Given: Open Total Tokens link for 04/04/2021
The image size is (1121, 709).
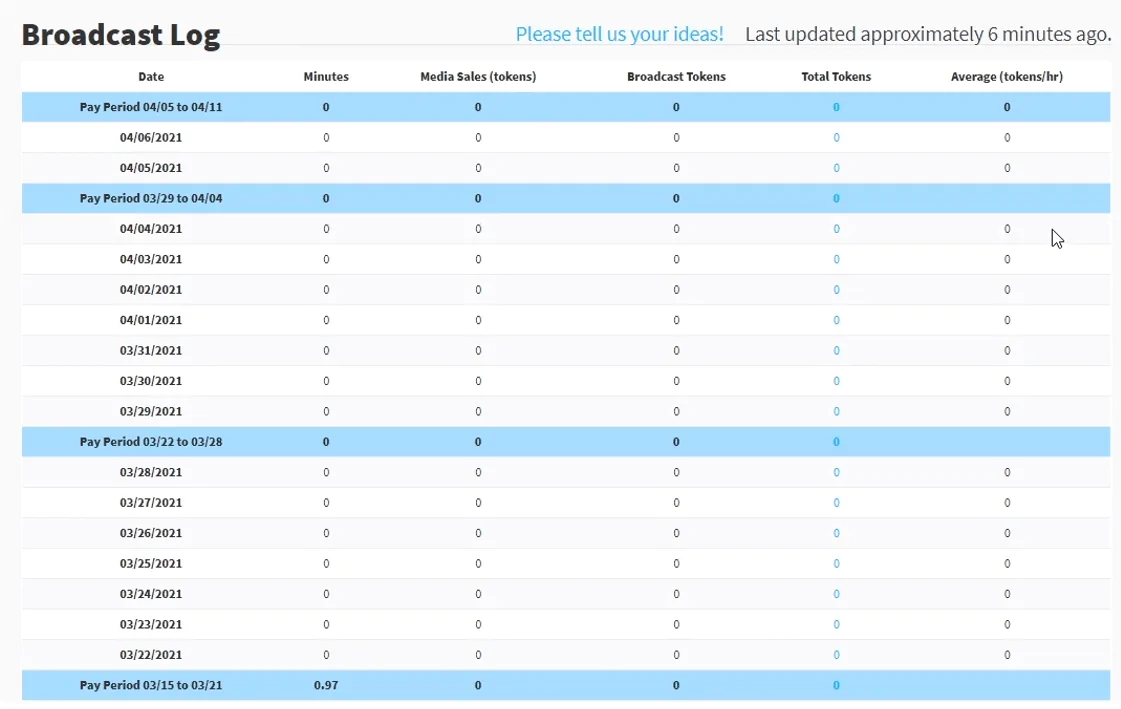Looking at the screenshot, I should (x=836, y=229).
